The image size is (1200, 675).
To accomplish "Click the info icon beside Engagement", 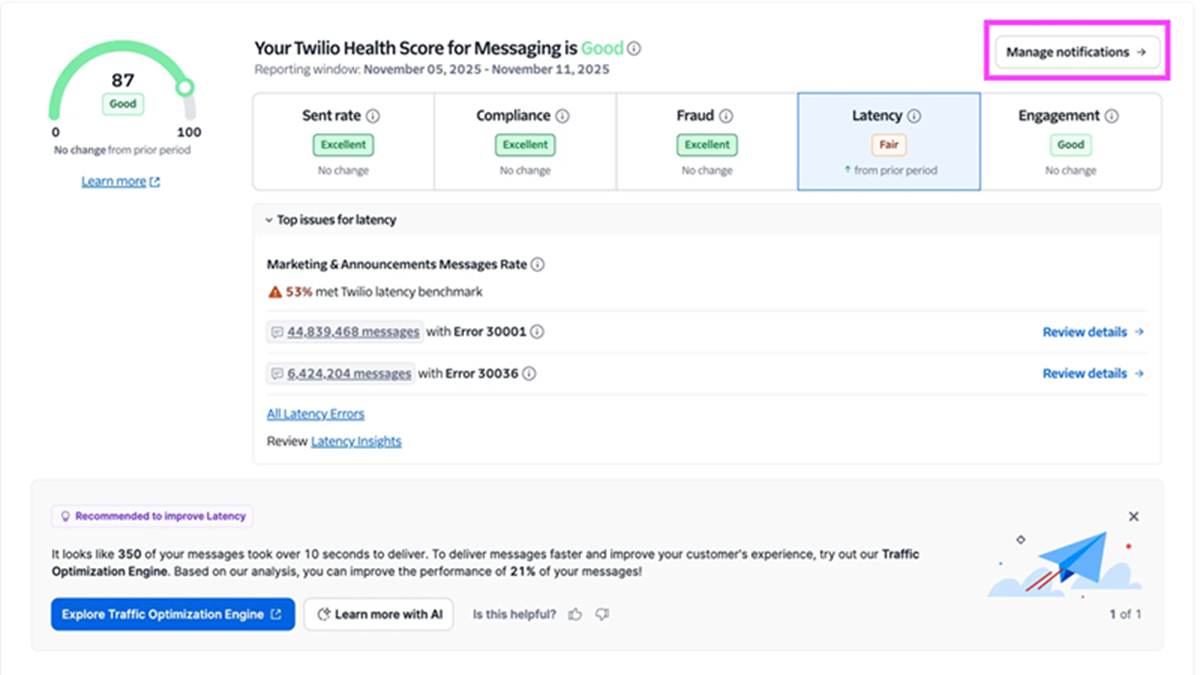I will point(1110,115).
